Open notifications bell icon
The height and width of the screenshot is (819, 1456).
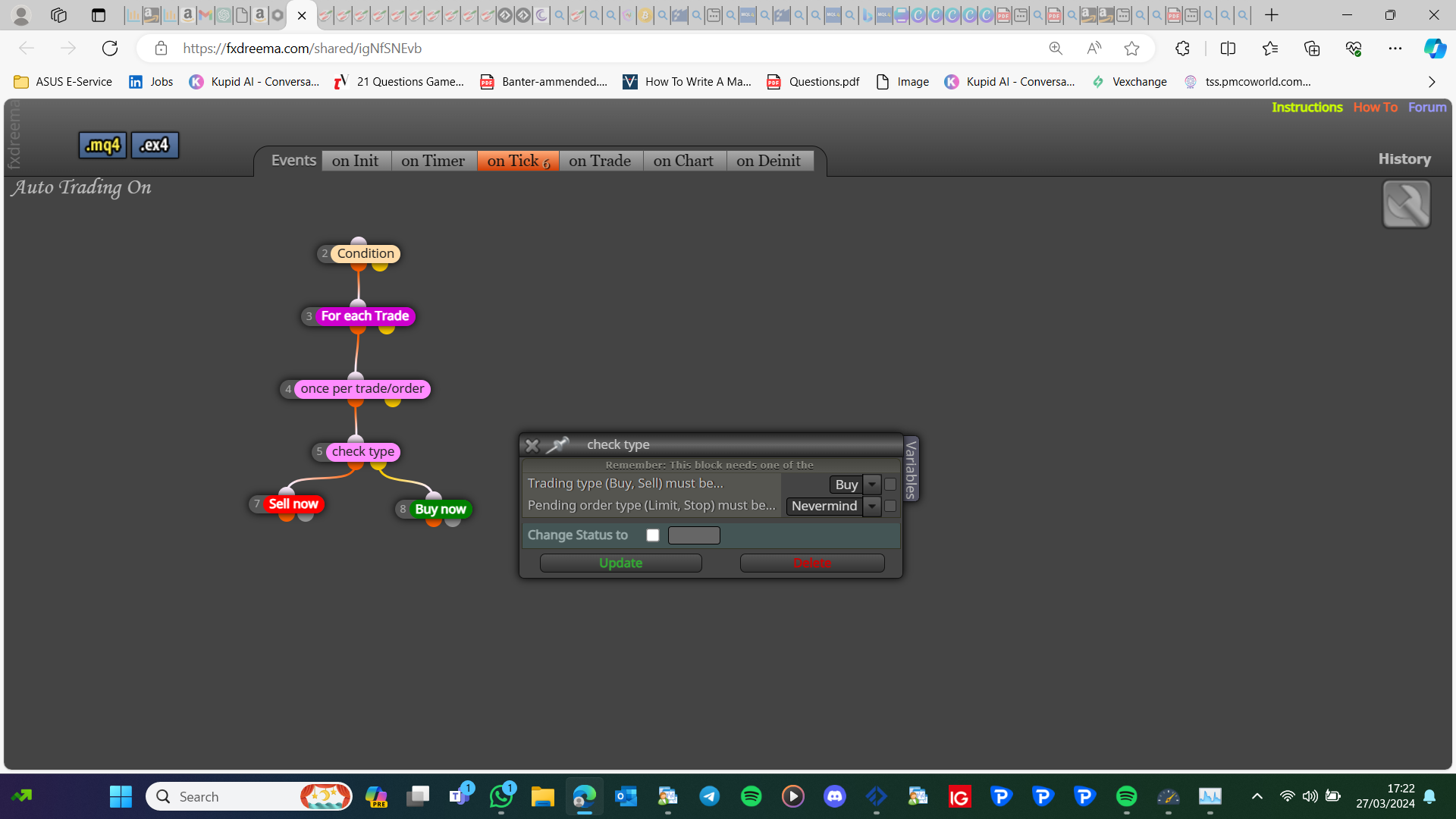1429,796
